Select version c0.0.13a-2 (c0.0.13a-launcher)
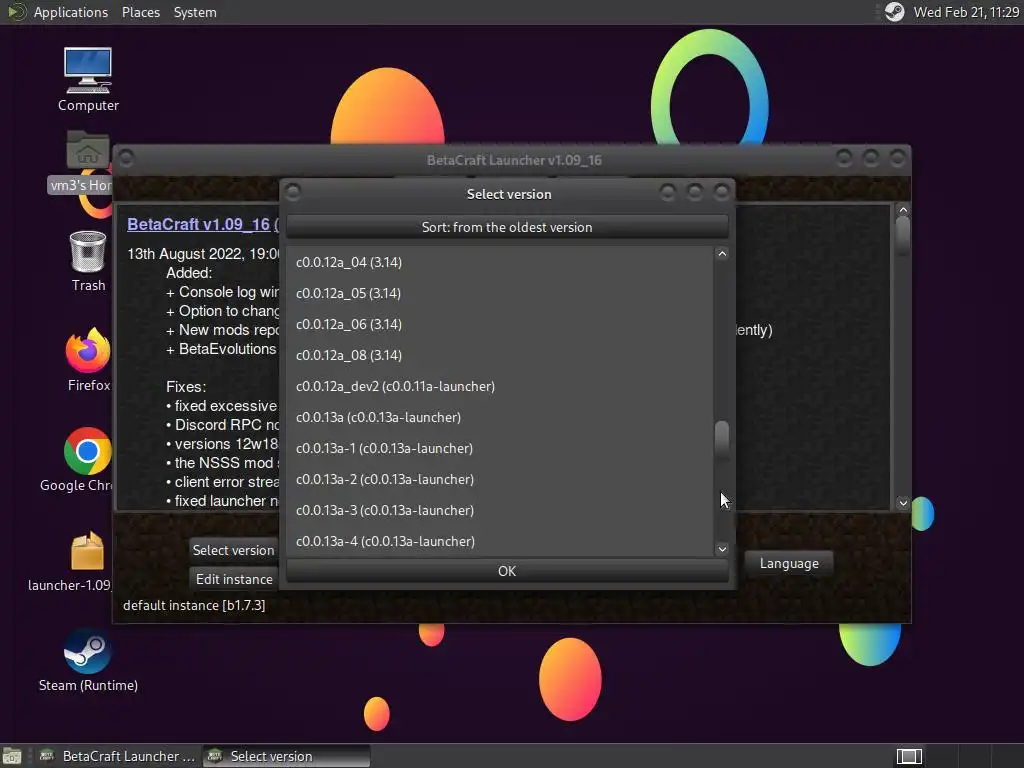Image resolution: width=1024 pixels, height=768 pixels. coord(500,479)
